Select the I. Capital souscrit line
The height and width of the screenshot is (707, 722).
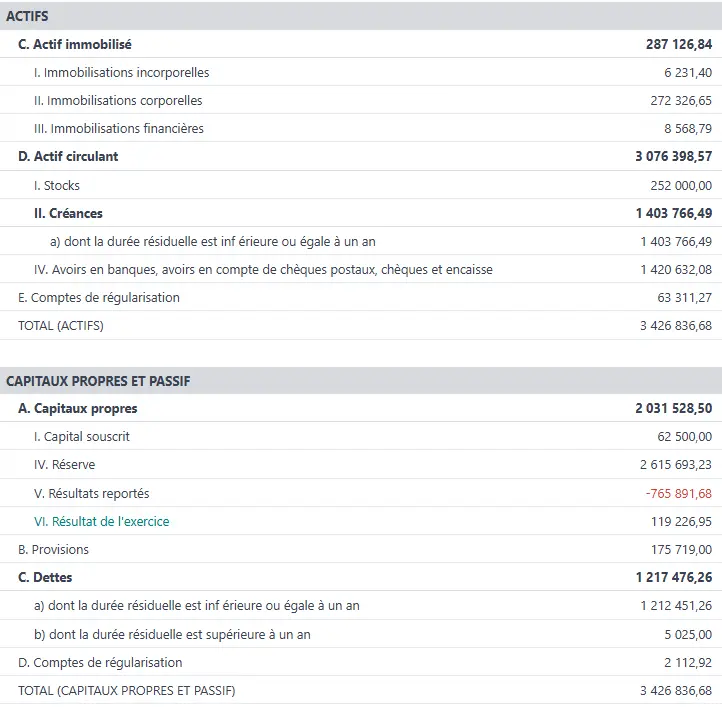click(81, 436)
